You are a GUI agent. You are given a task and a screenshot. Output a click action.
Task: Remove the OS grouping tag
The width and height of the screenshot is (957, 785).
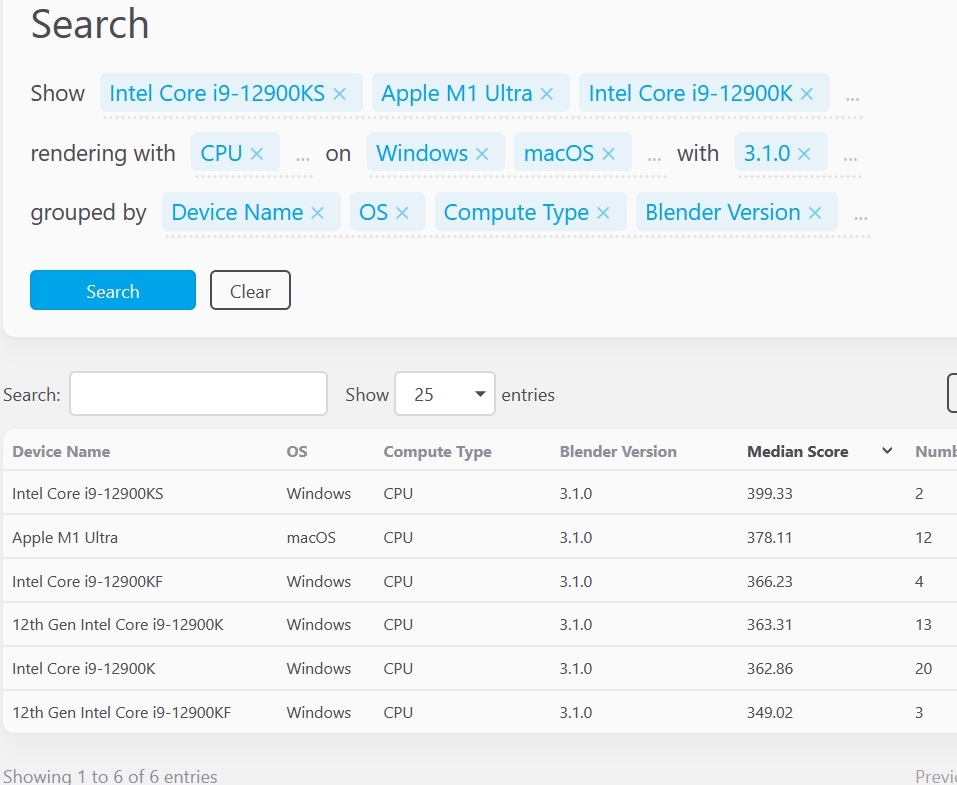[402, 213]
